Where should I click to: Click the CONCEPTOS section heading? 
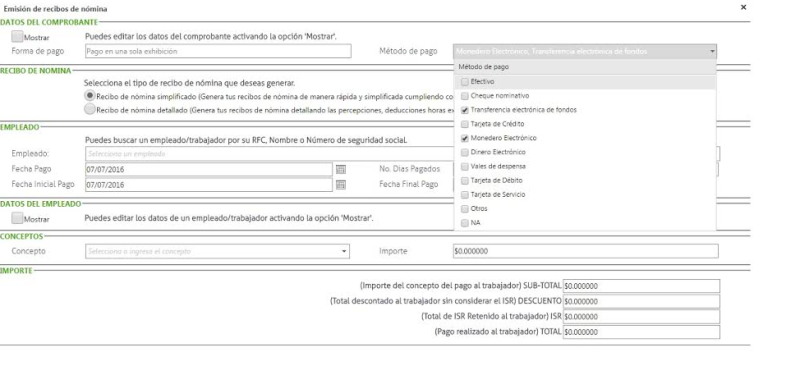click(21, 237)
